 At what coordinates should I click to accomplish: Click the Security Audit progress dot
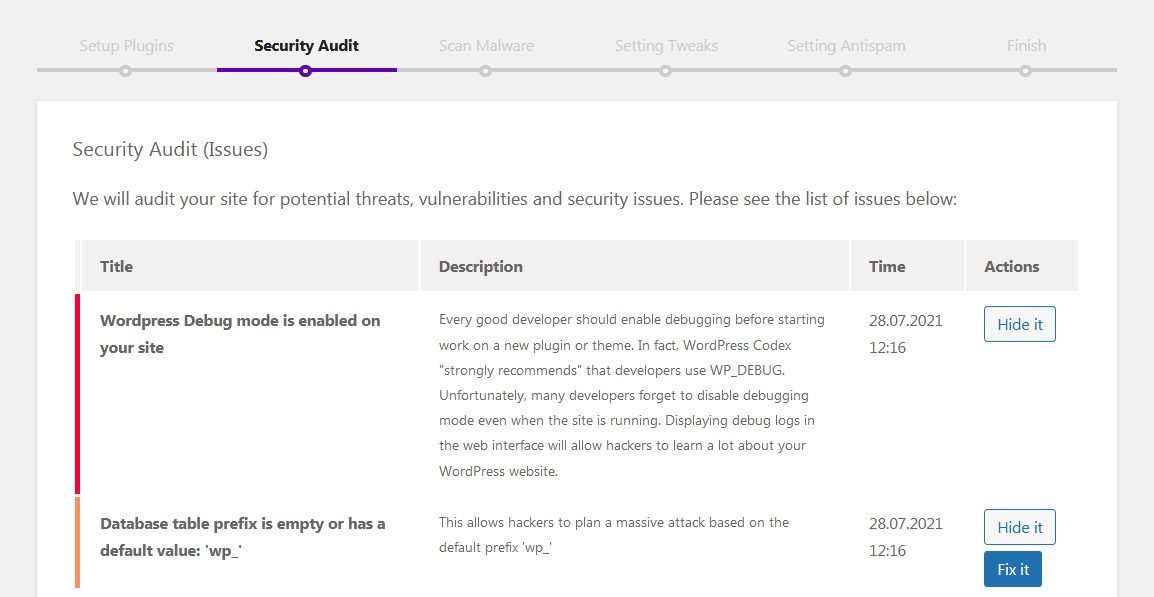(305, 71)
